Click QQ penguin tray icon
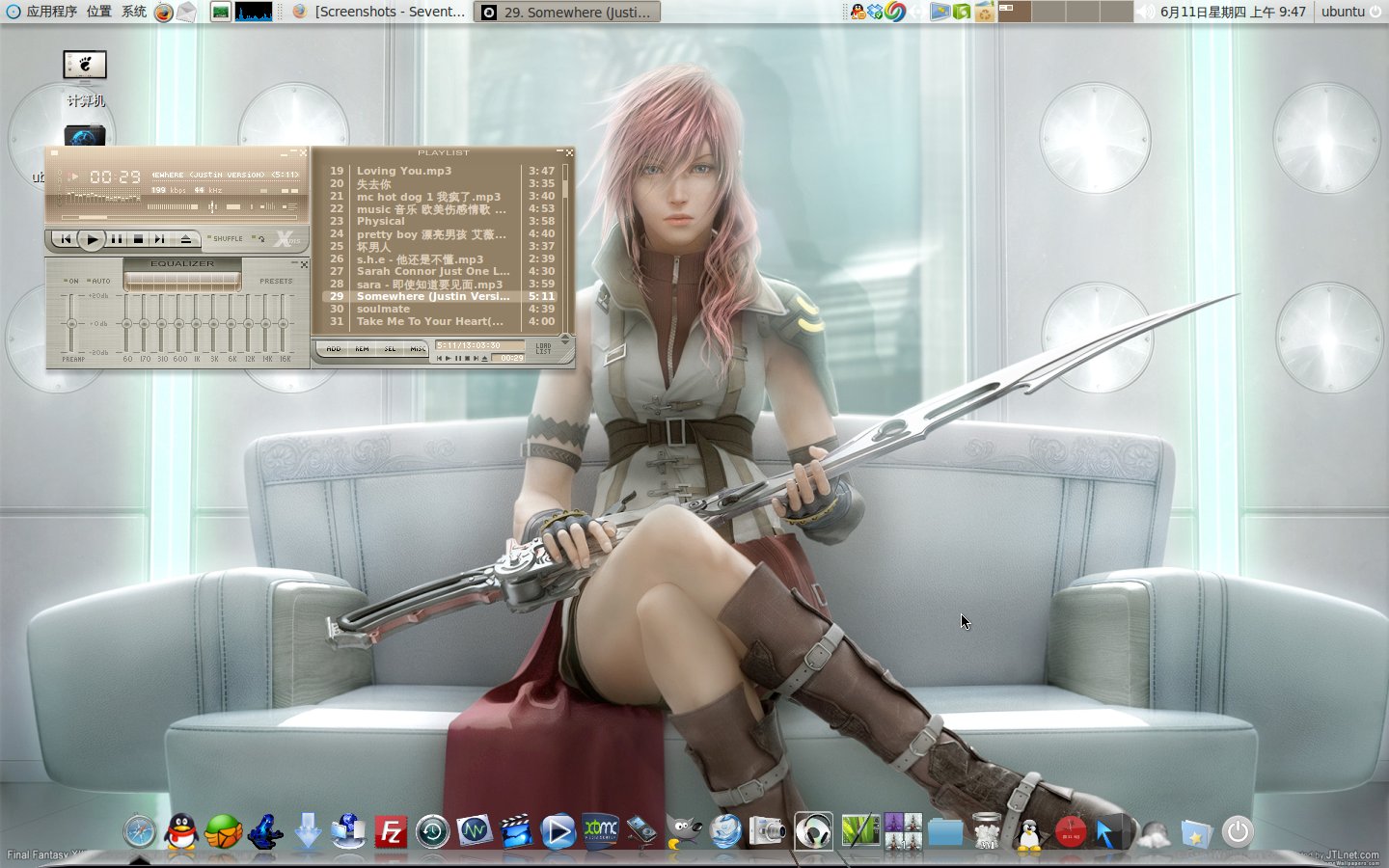The image size is (1389, 868). (858, 12)
